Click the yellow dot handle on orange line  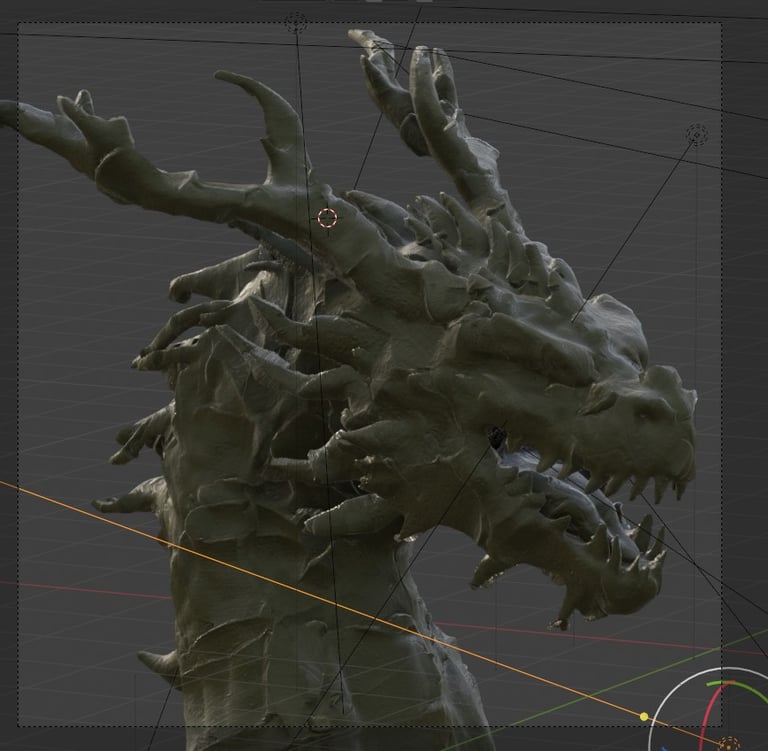point(644,717)
